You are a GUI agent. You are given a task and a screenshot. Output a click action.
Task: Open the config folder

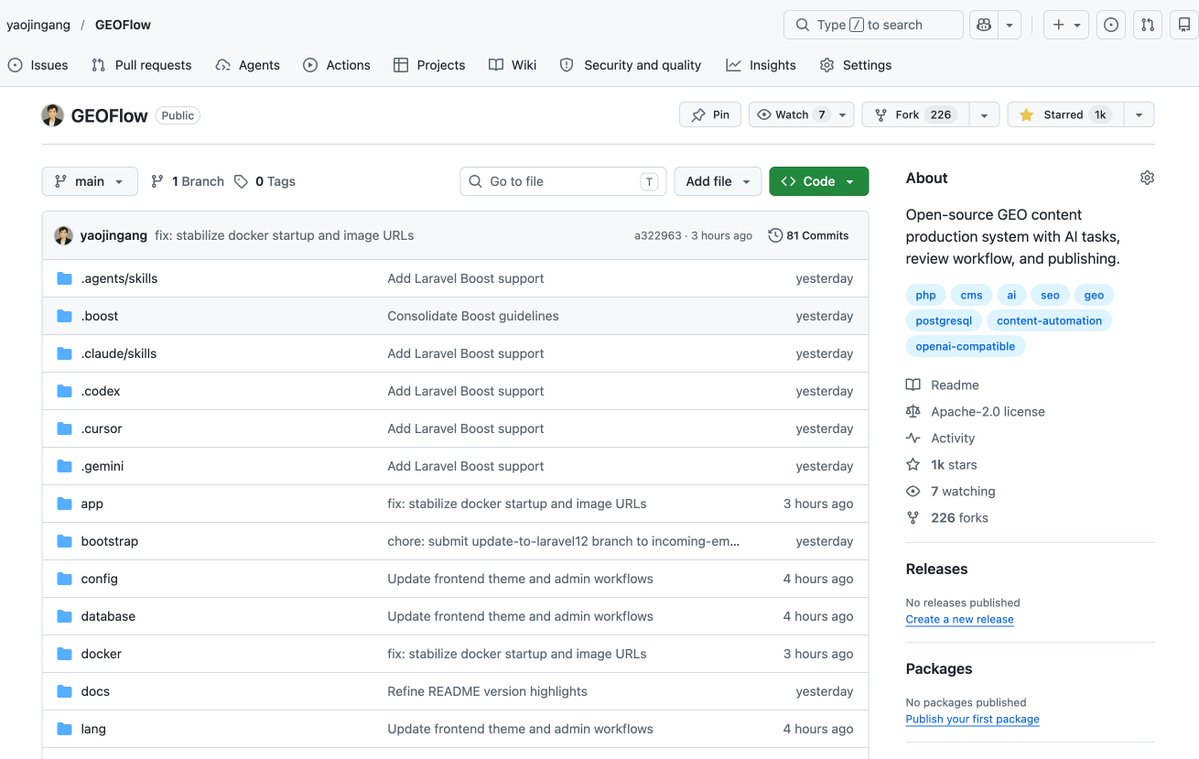point(99,579)
